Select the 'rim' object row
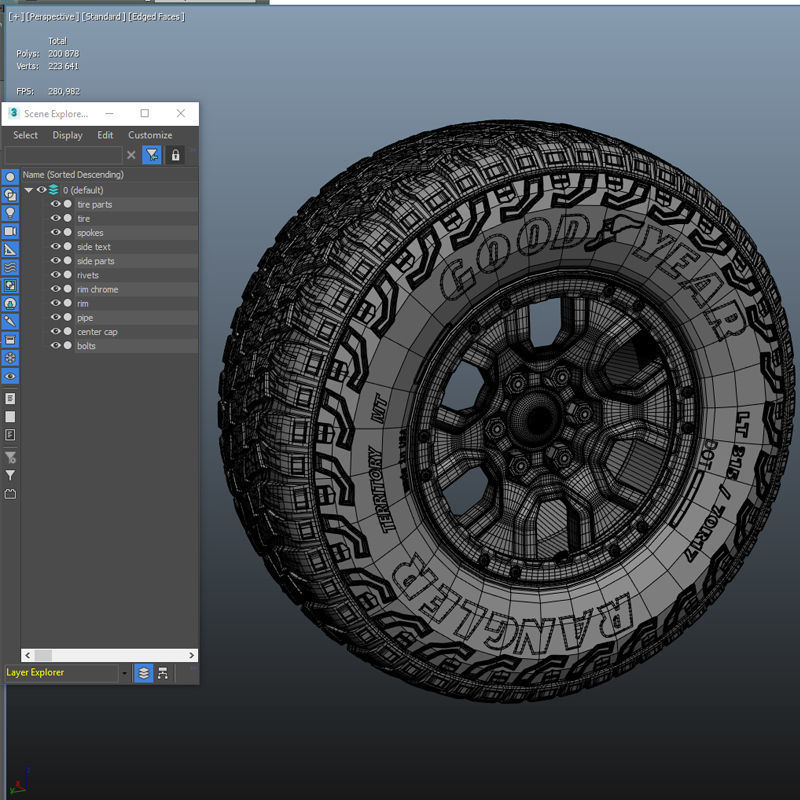The height and width of the screenshot is (800, 800). 136,303
